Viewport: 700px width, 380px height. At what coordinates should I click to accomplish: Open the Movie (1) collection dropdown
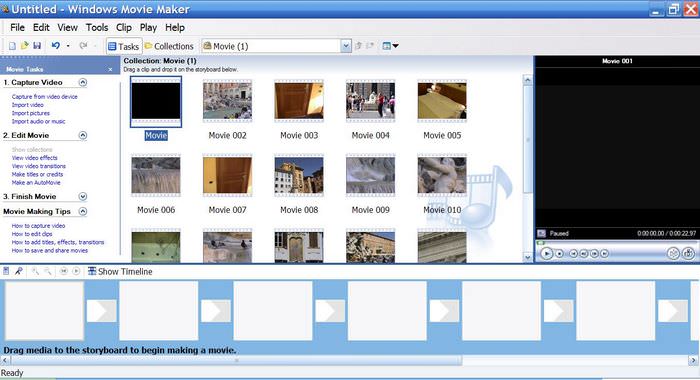[x=346, y=46]
